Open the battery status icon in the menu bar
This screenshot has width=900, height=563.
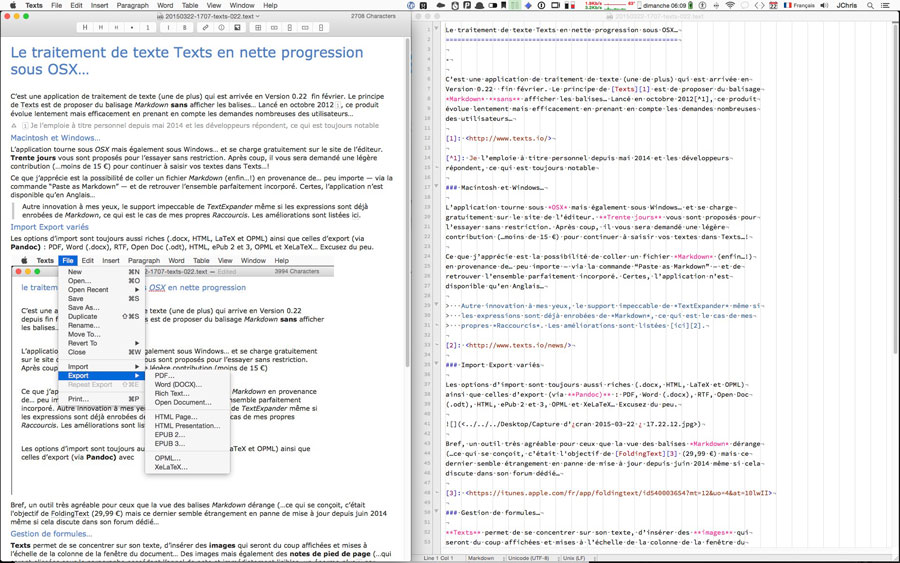click(691, 5)
